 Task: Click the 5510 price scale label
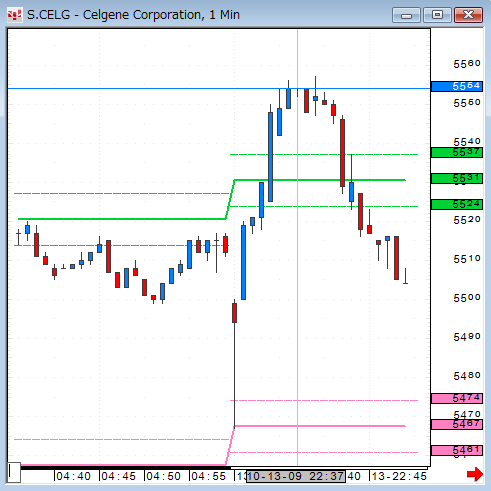(x=467, y=259)
